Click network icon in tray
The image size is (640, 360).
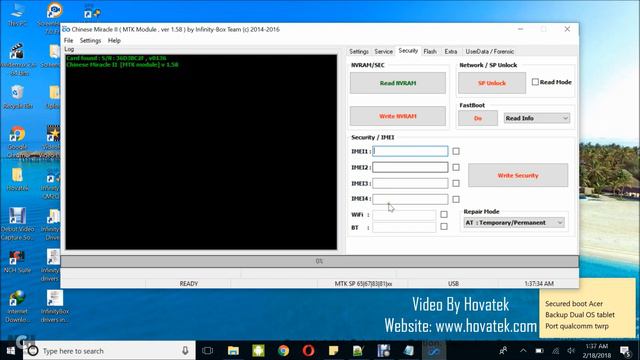point(556,351)
